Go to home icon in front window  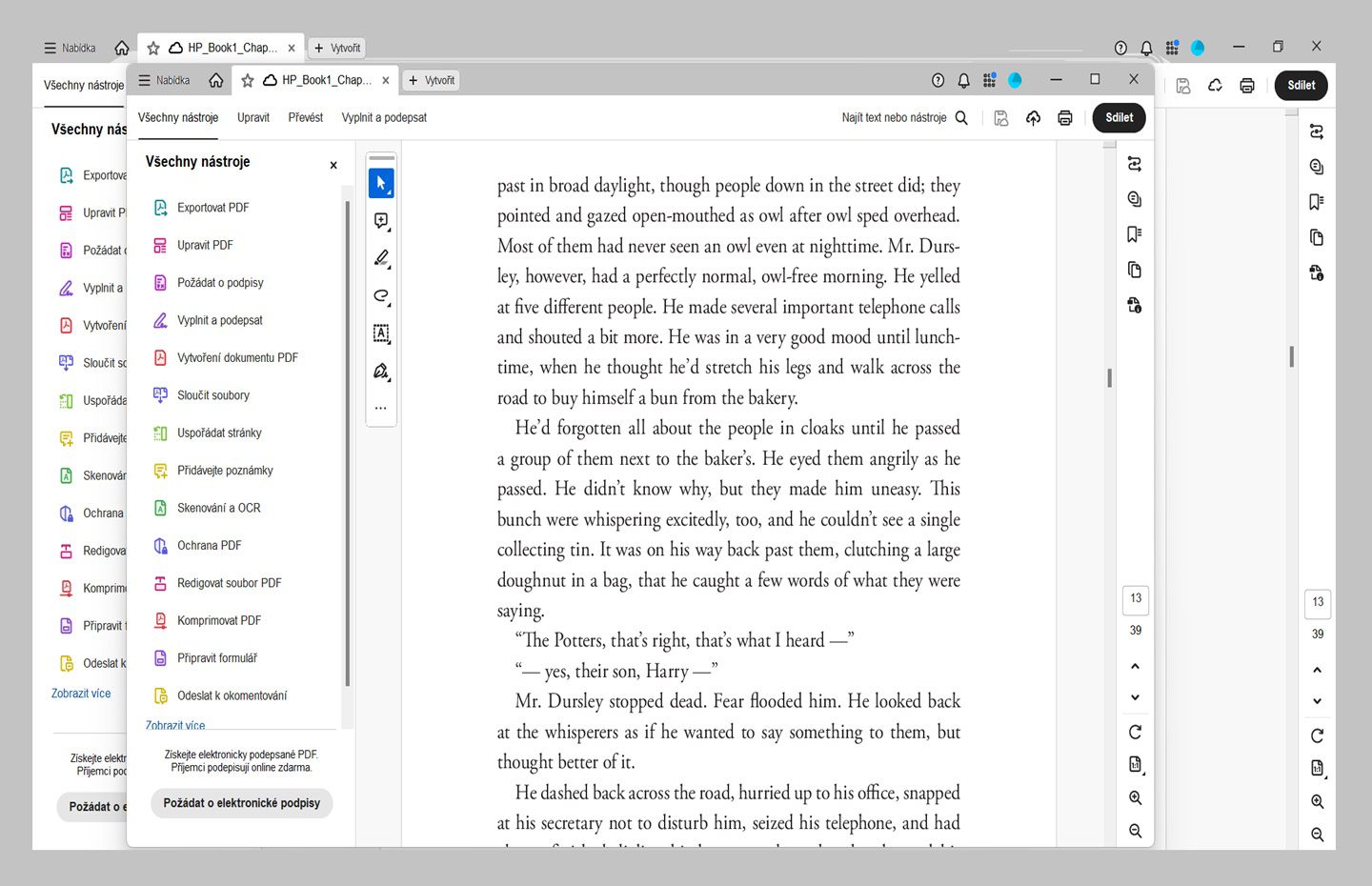coord(216,80)
